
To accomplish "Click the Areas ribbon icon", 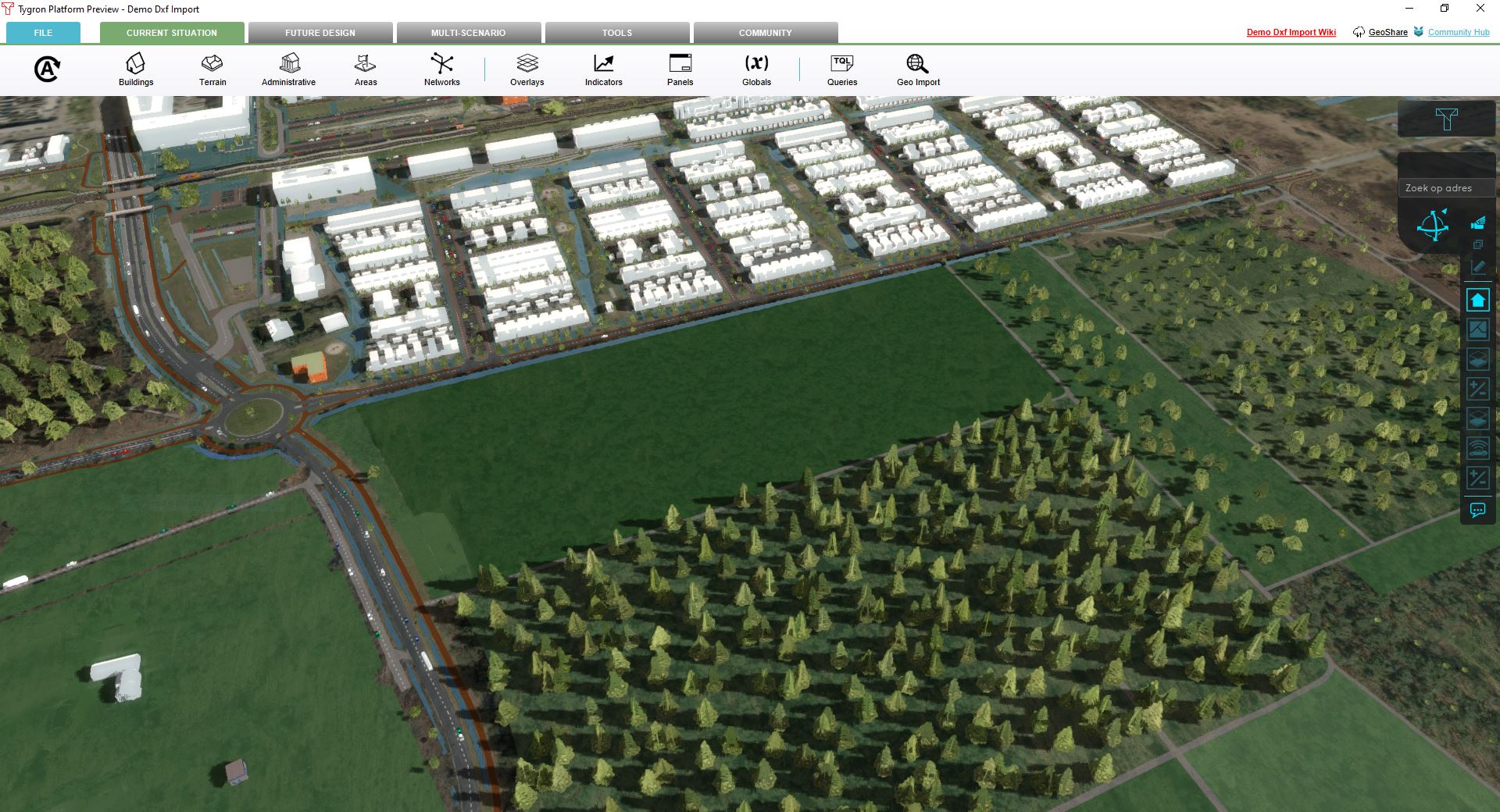I will (366, 69).
